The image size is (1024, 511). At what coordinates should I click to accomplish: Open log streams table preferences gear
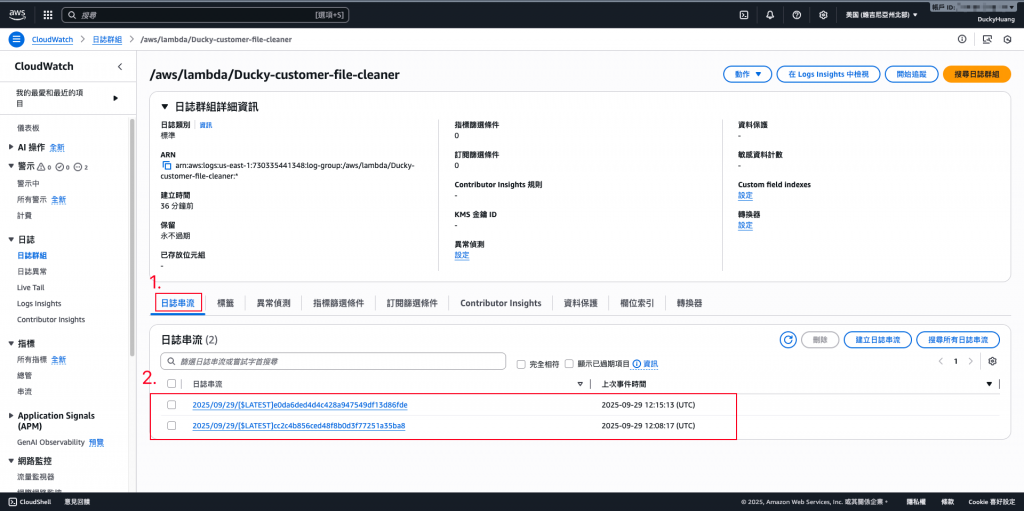[x=993, y=361]
